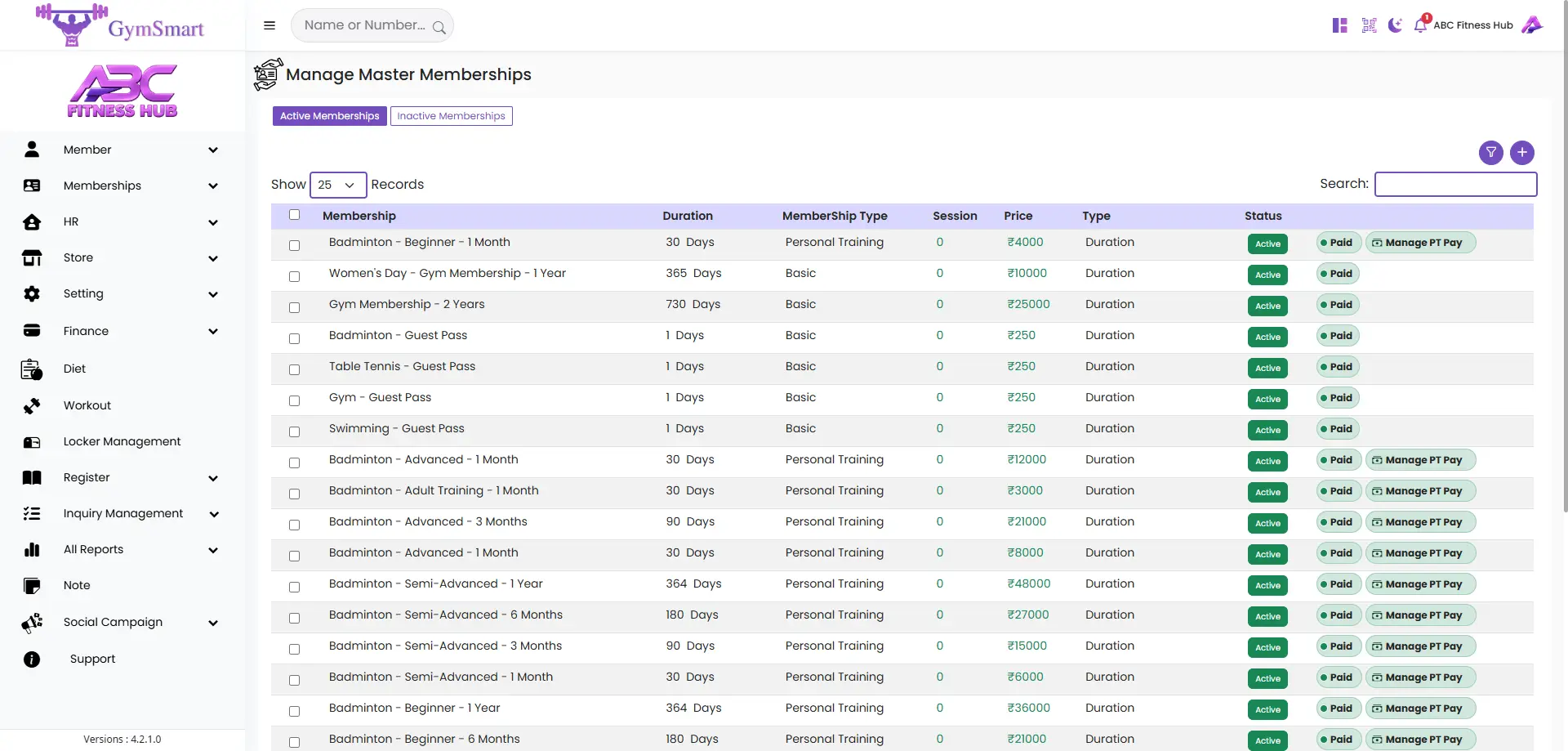Click Manage PT Pay for Badminton Beginner 1 Month

(1420, 243)
